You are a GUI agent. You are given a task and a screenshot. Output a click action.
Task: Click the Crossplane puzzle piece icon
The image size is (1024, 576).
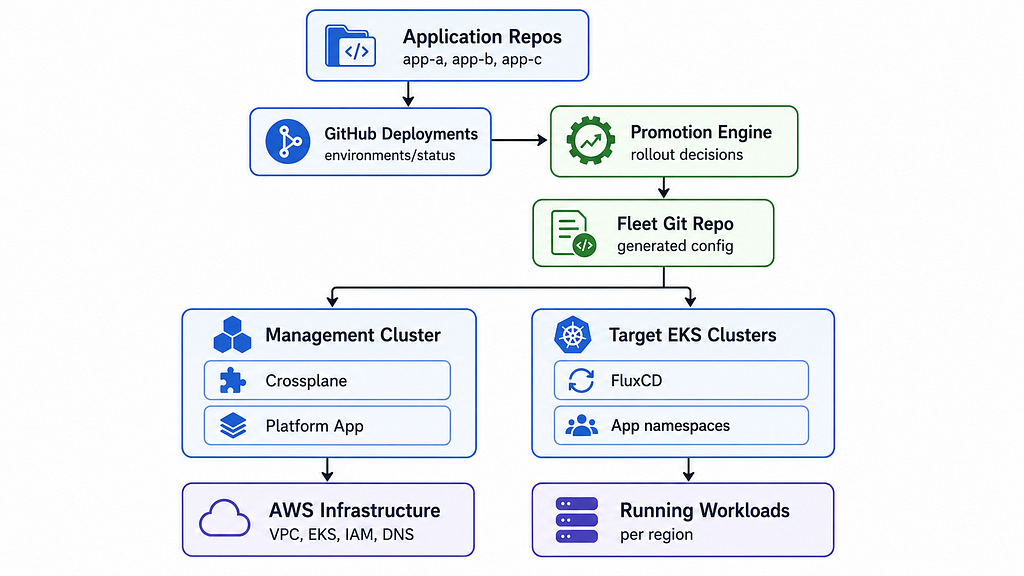pos(232,380)
